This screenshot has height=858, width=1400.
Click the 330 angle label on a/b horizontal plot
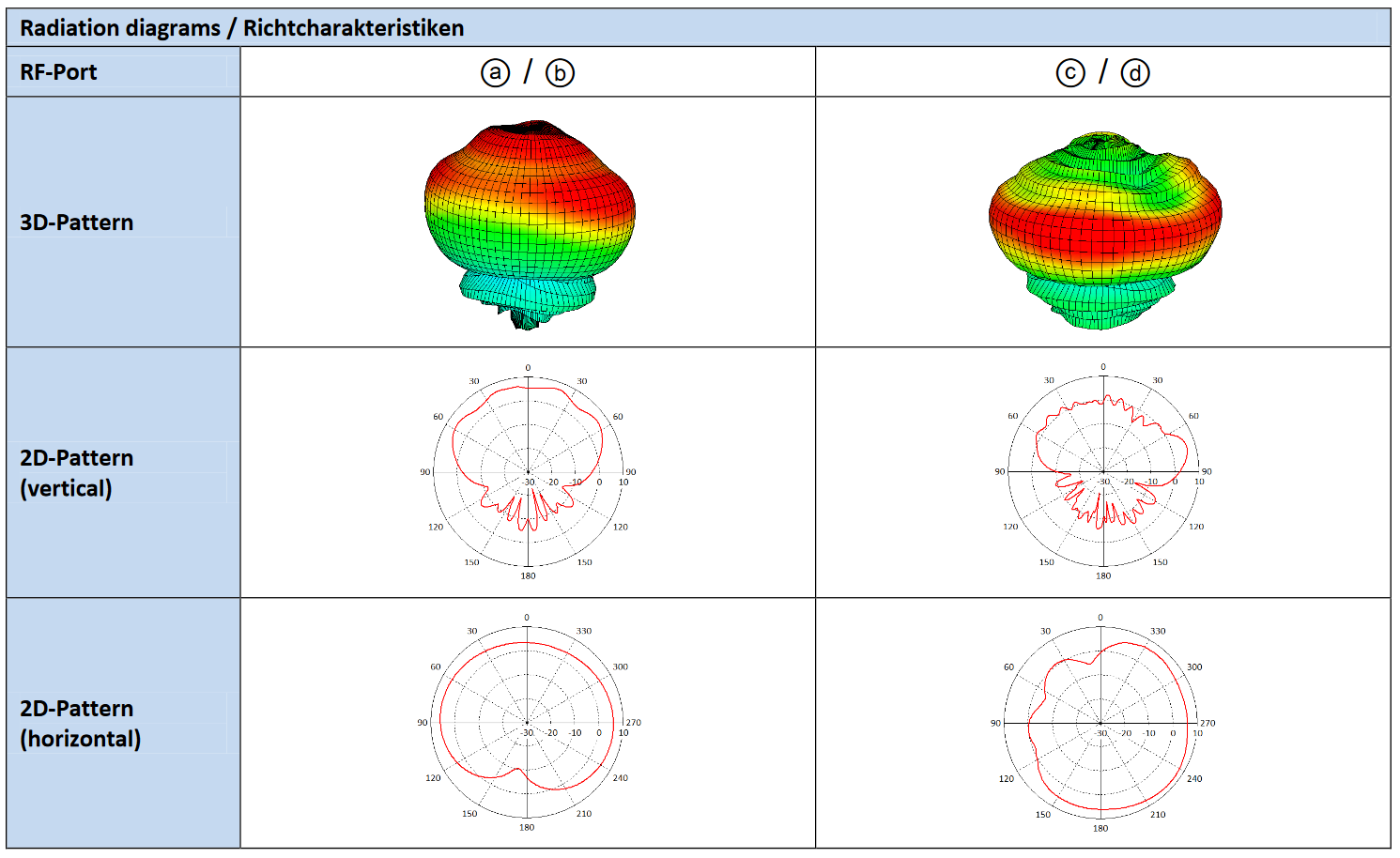(x=584, y=631)
